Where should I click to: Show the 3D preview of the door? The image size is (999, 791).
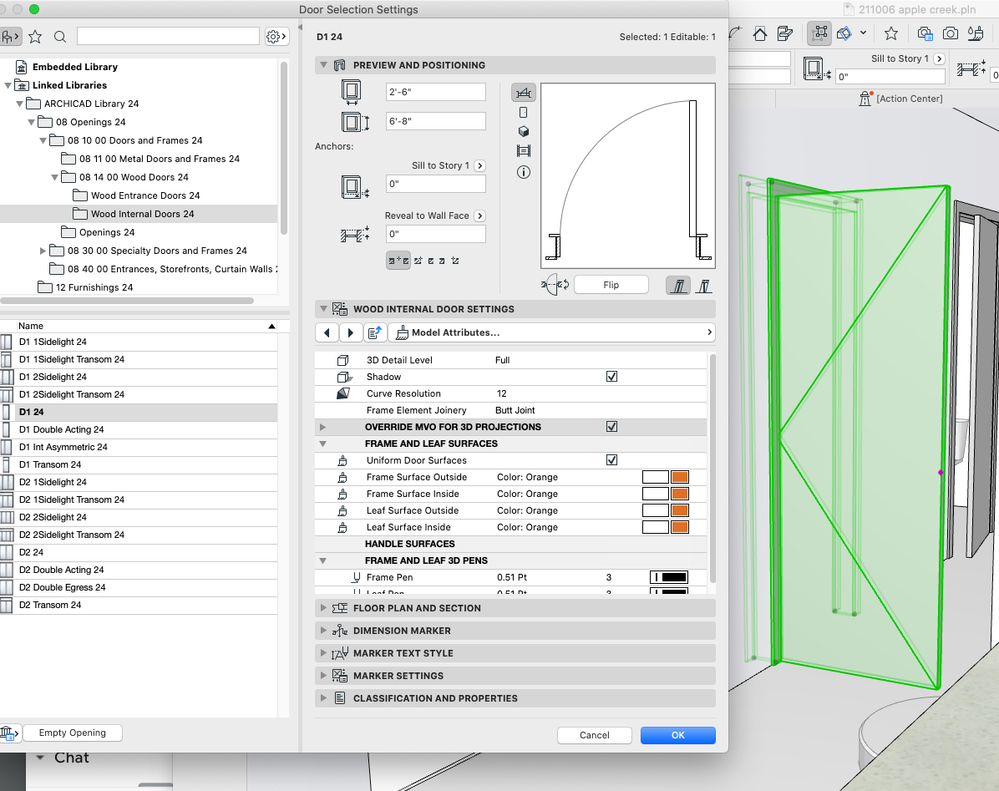(523, 131)
